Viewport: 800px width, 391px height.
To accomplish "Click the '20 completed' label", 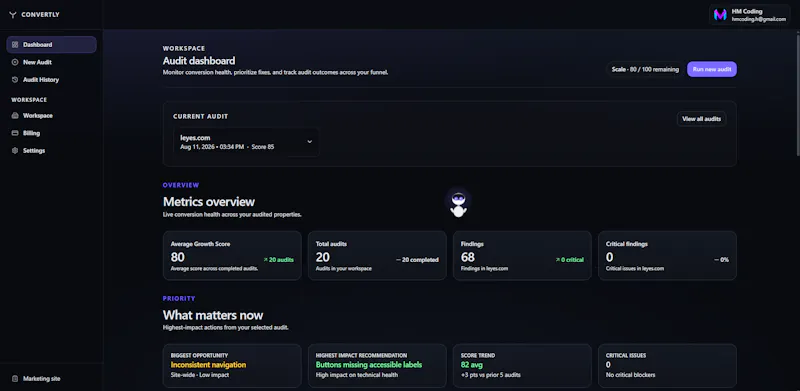I will pos(420,260).
